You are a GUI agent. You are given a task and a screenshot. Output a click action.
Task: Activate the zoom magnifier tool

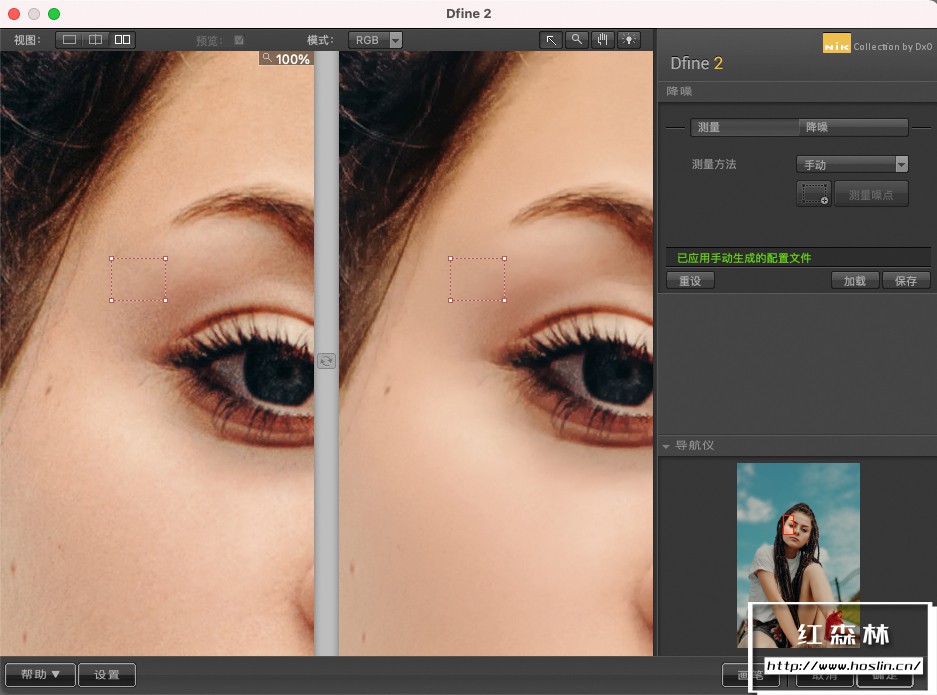[577, 40]
